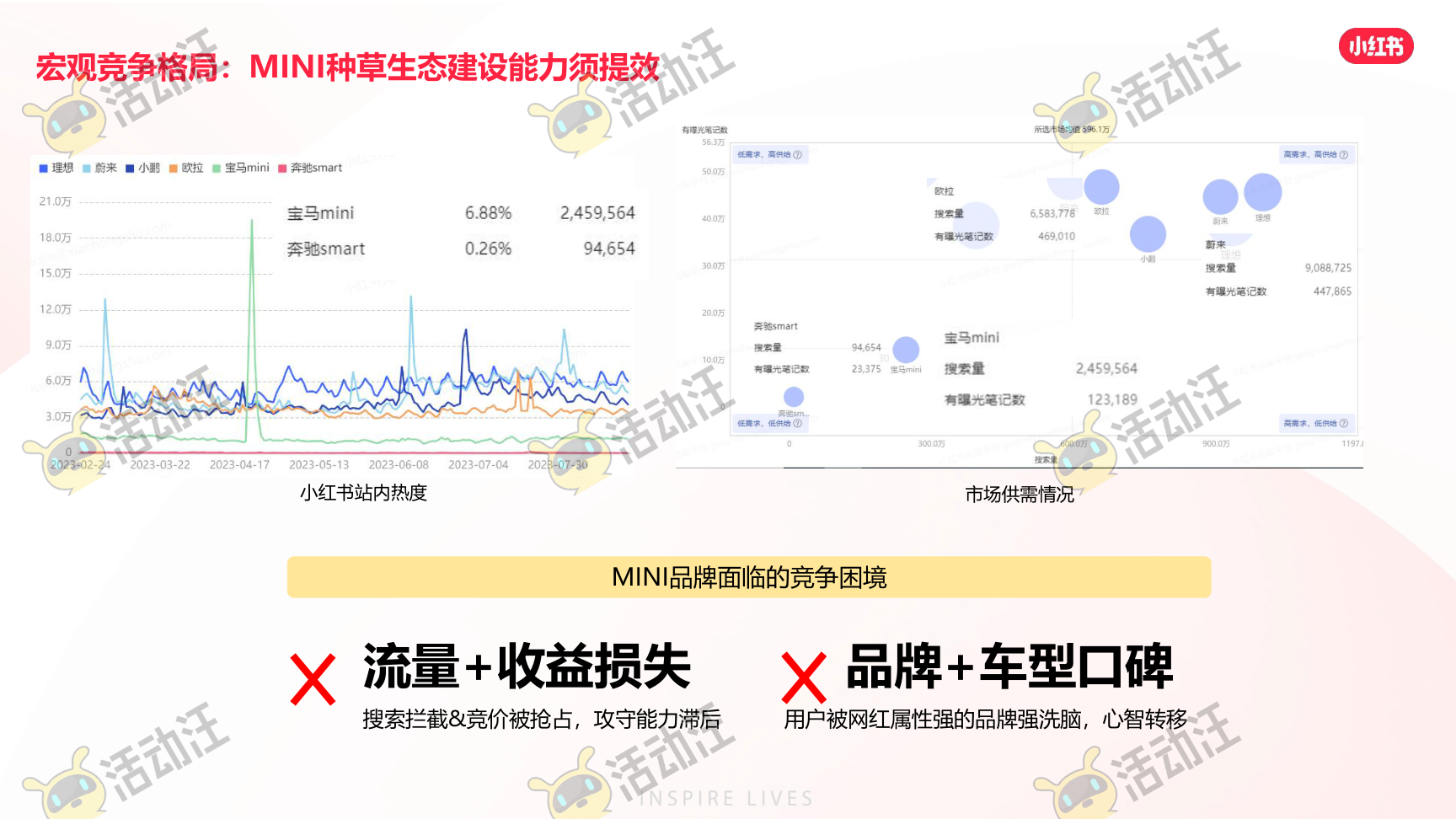
Task: Click 奔驰smart exposed notes value 23,375
Action: point(866,369)
